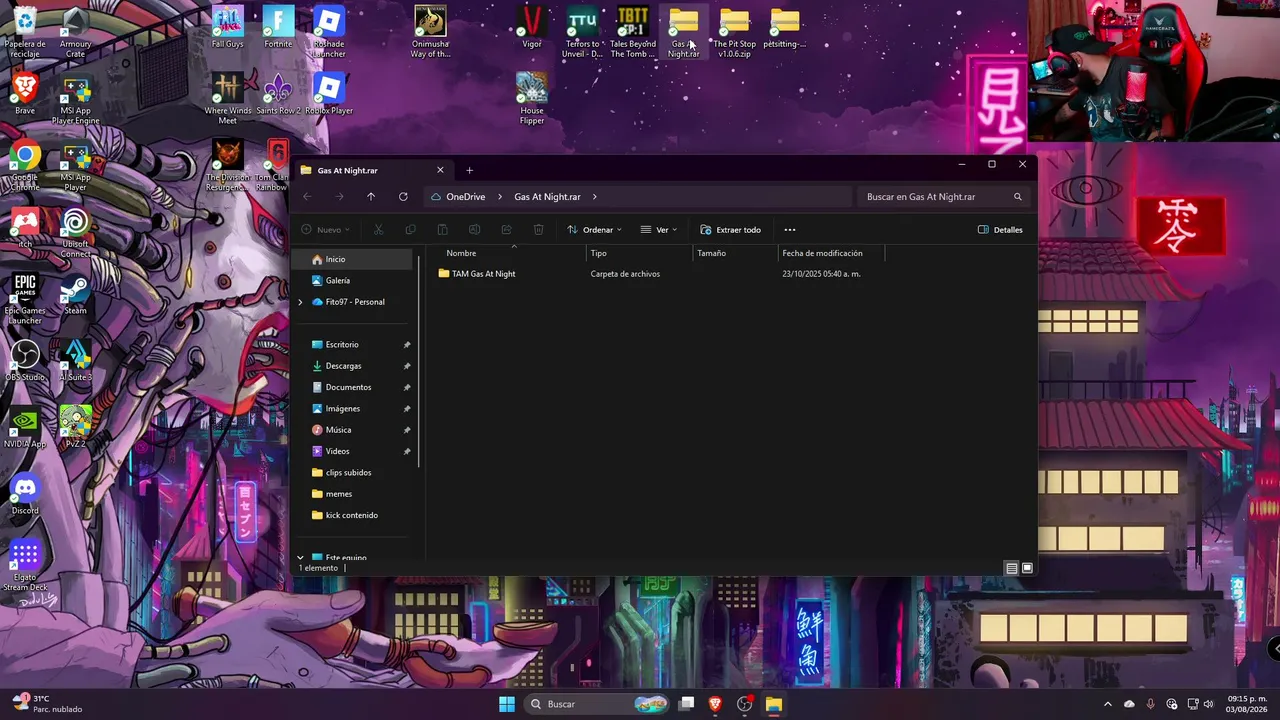Switch to large thumbnails view in status bar
1280x720 pixels.
(1027, 568)
